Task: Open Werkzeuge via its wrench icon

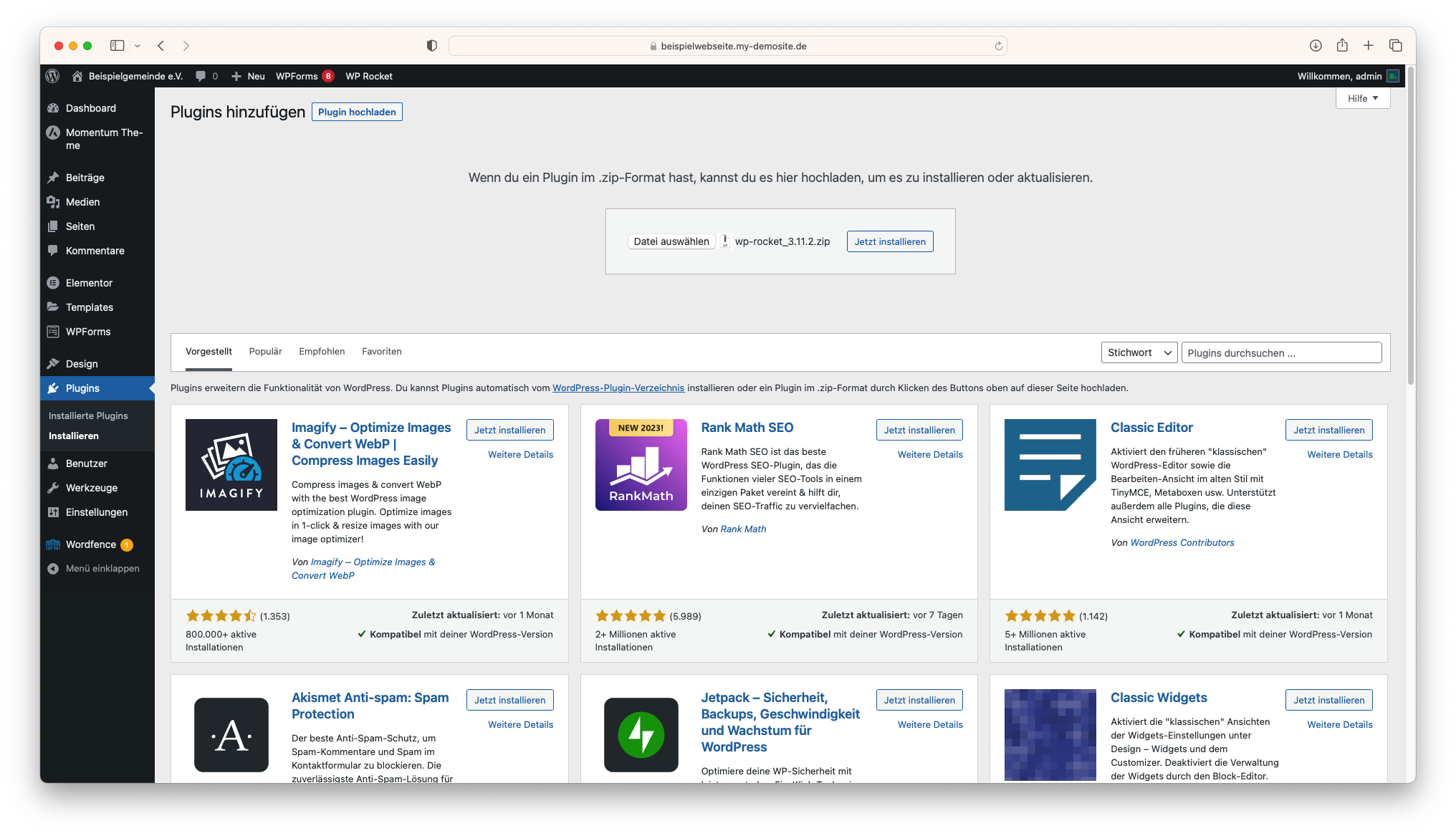Action: pyautogui.click(x=53, y=488)
